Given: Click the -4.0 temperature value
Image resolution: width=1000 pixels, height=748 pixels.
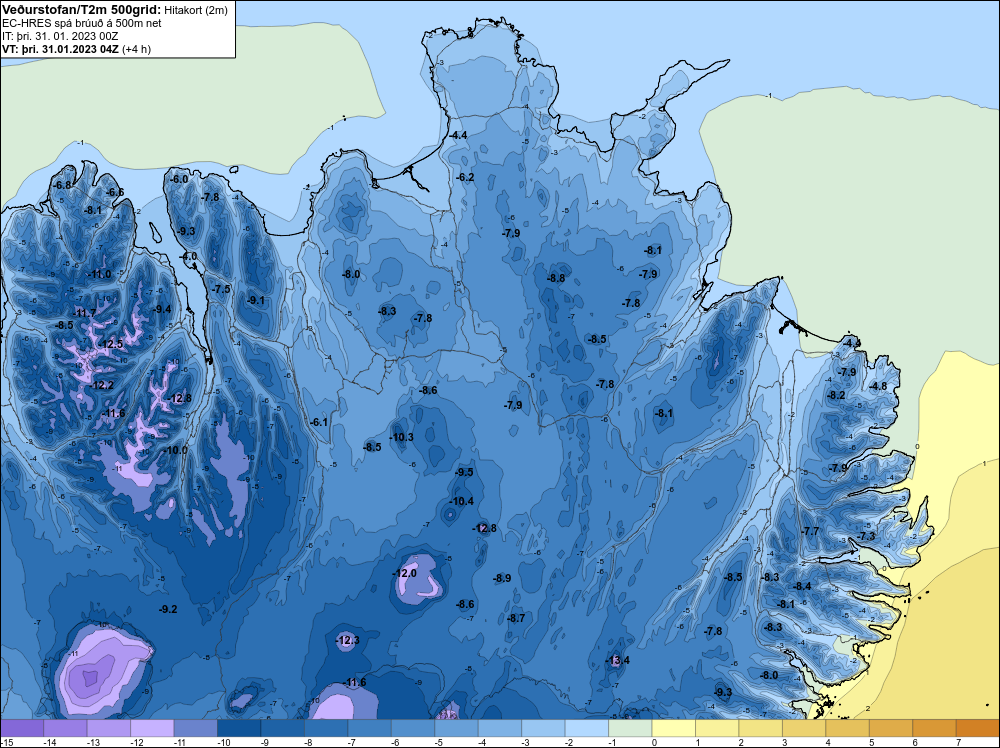Looking at the screenshot, I should 188,256.
